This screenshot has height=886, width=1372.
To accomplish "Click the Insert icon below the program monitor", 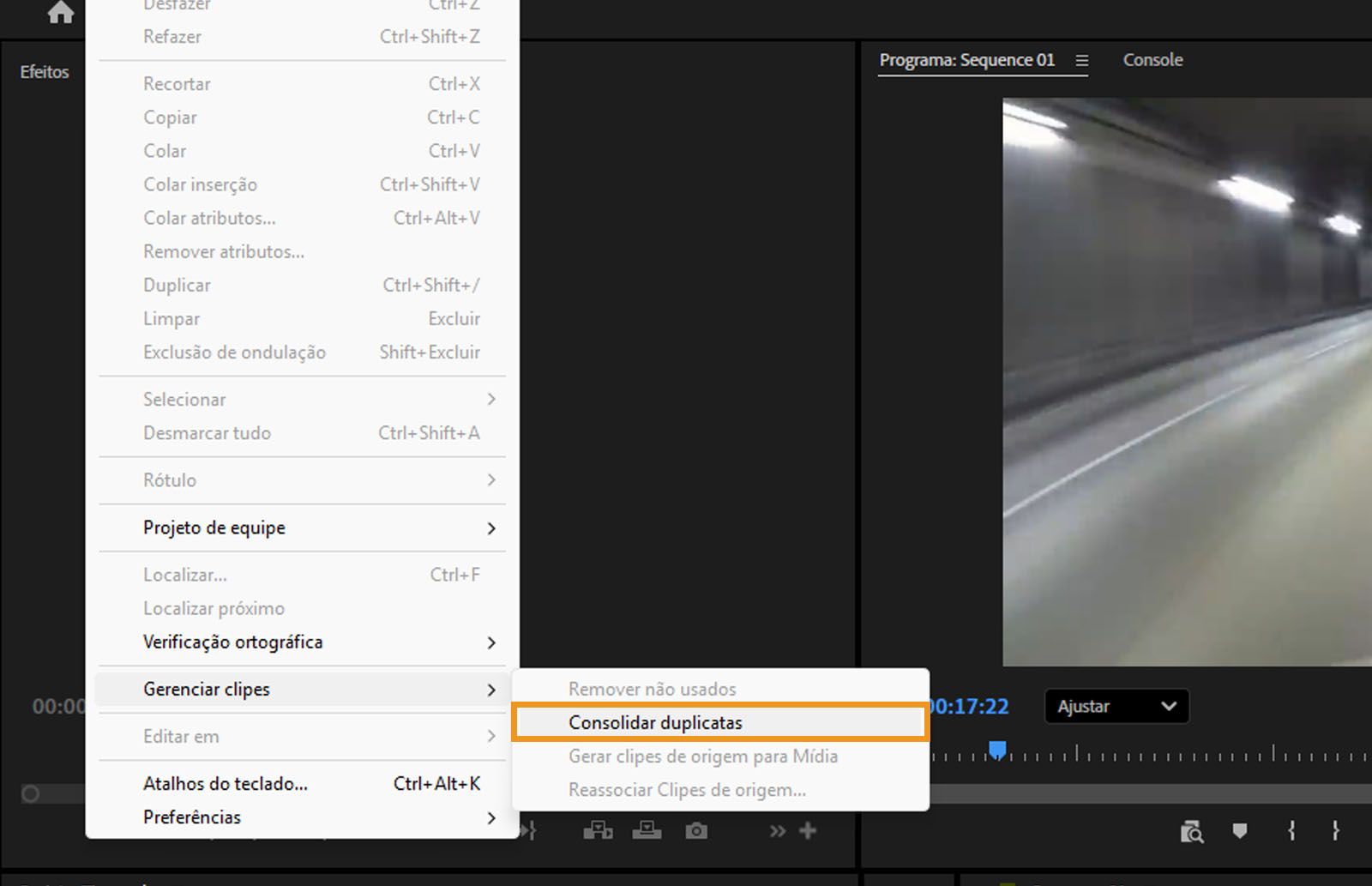I will [x=599, y=830].
